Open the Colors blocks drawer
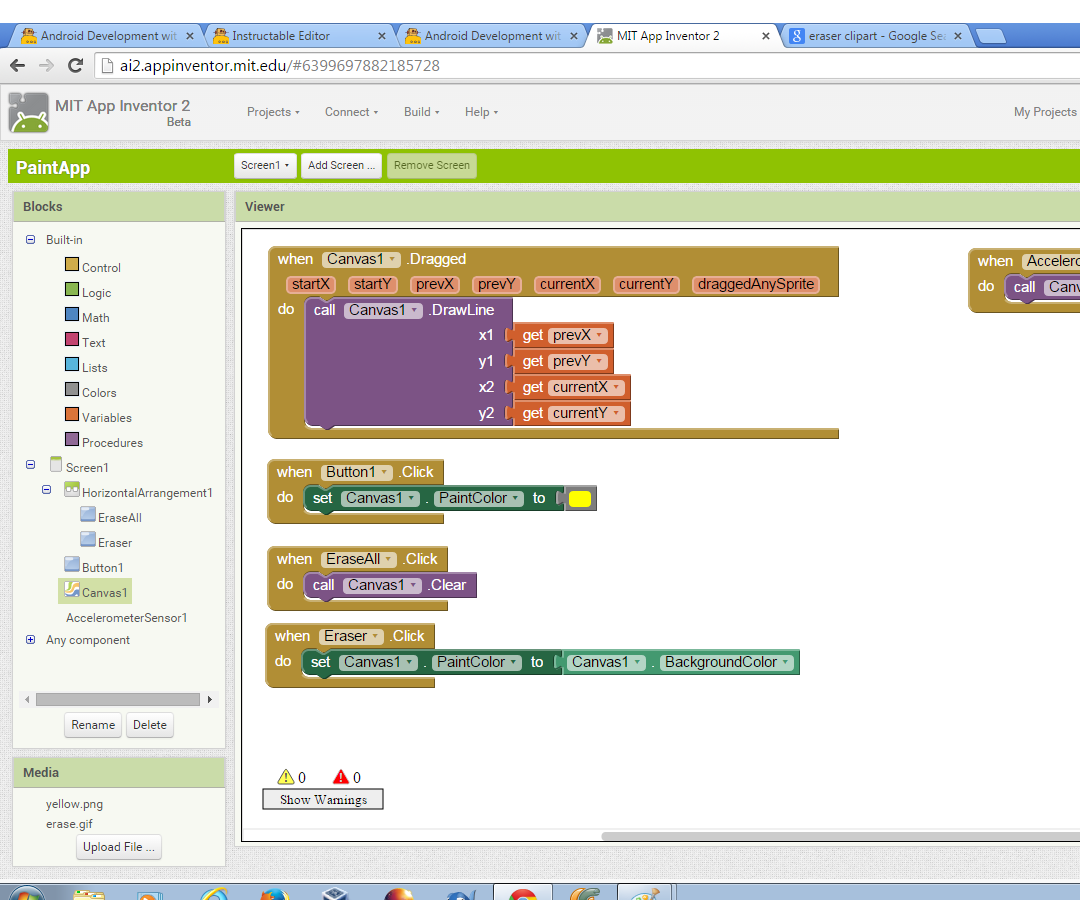The image size is (1080, 900). tap(98, 392)
